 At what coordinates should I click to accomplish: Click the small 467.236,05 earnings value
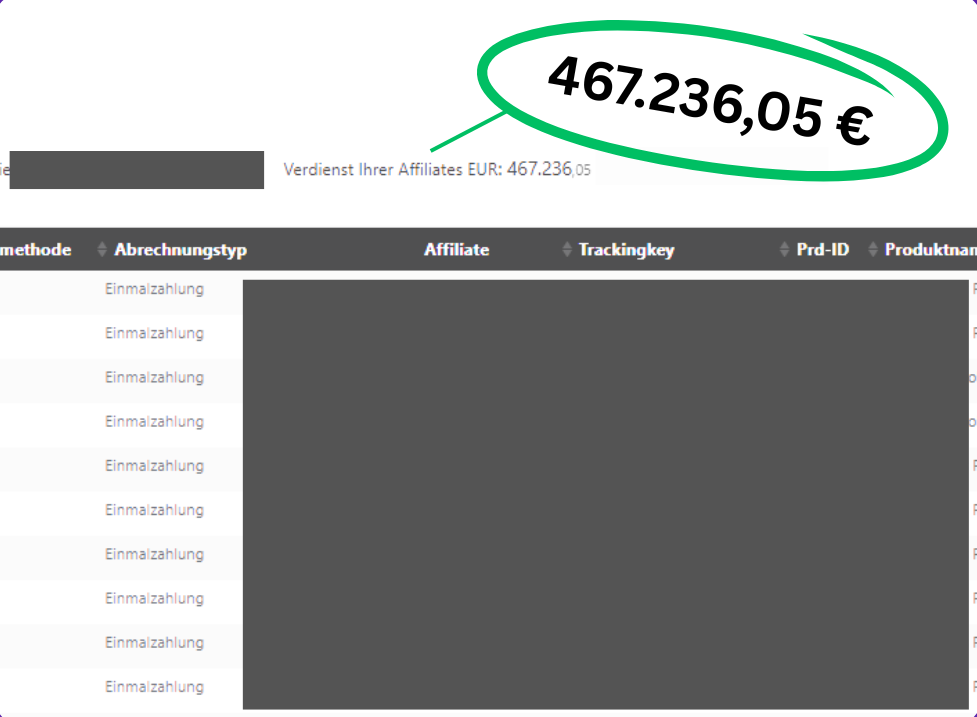(548, 170)
